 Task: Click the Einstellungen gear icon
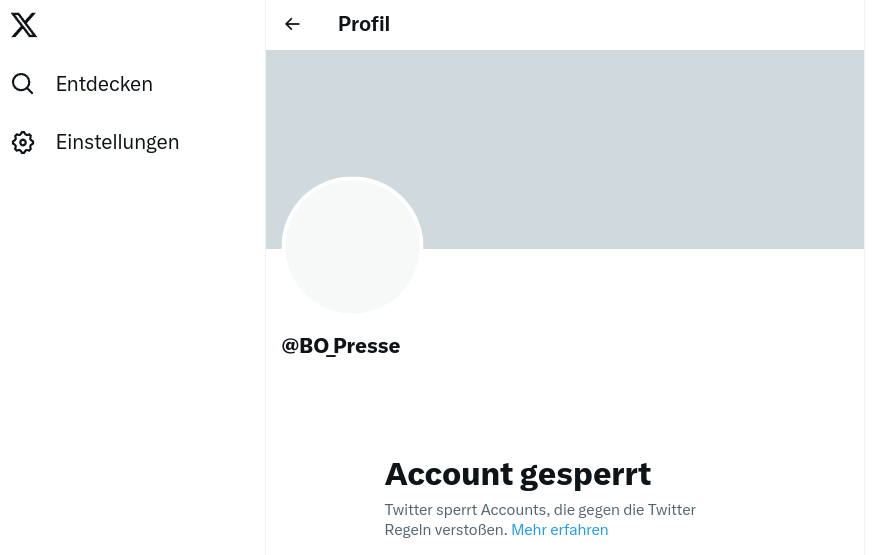(23, 142)
